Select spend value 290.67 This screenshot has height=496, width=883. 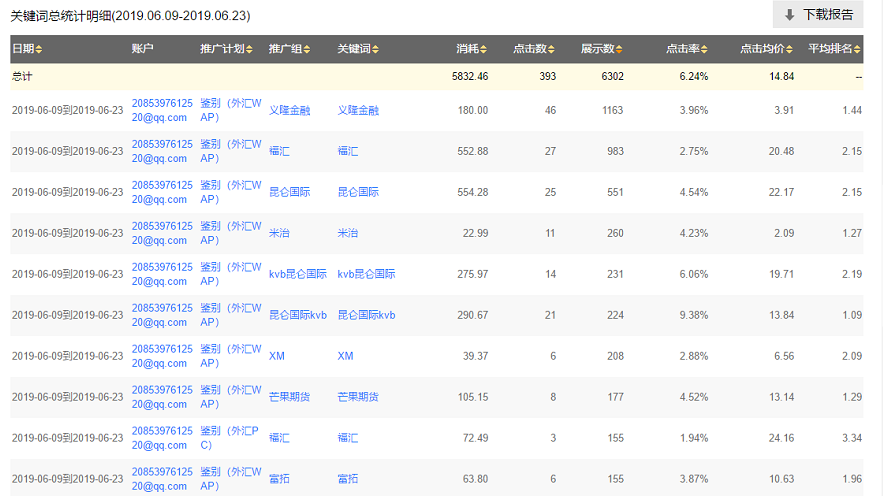[x=472, y=315]
